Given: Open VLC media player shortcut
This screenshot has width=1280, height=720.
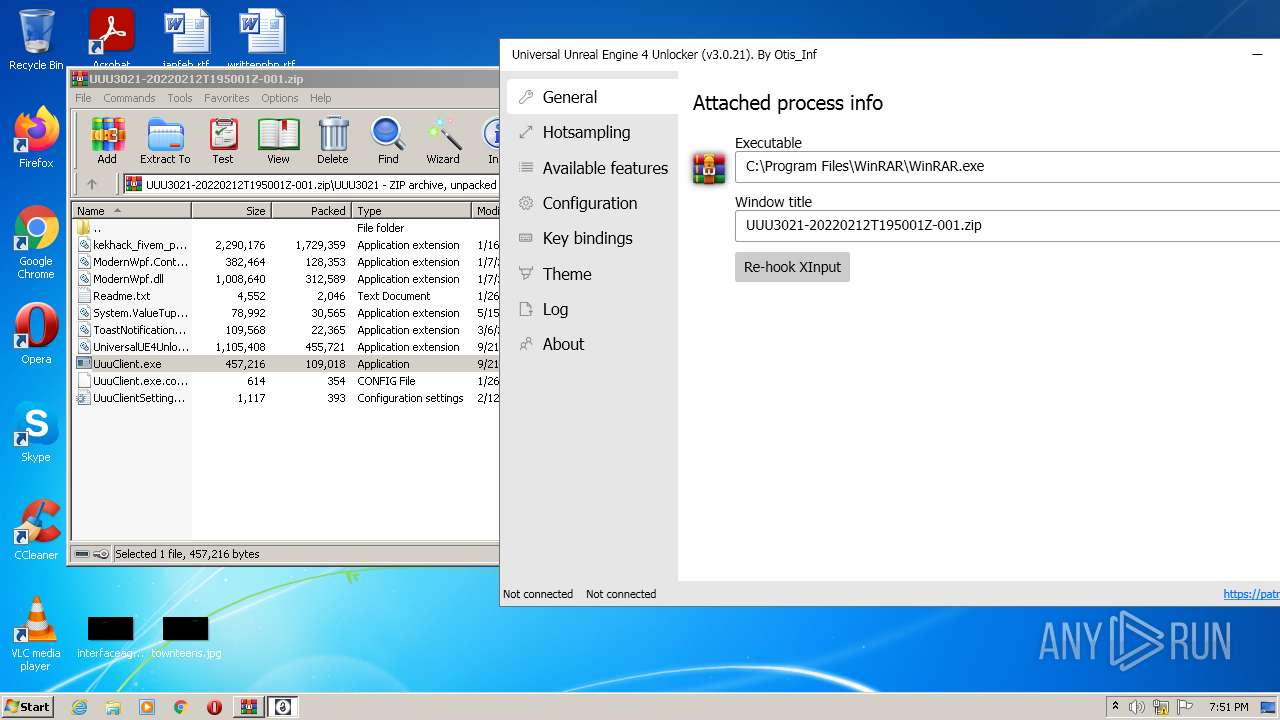Looking at the screenshot, I should (x=36, y=634).
